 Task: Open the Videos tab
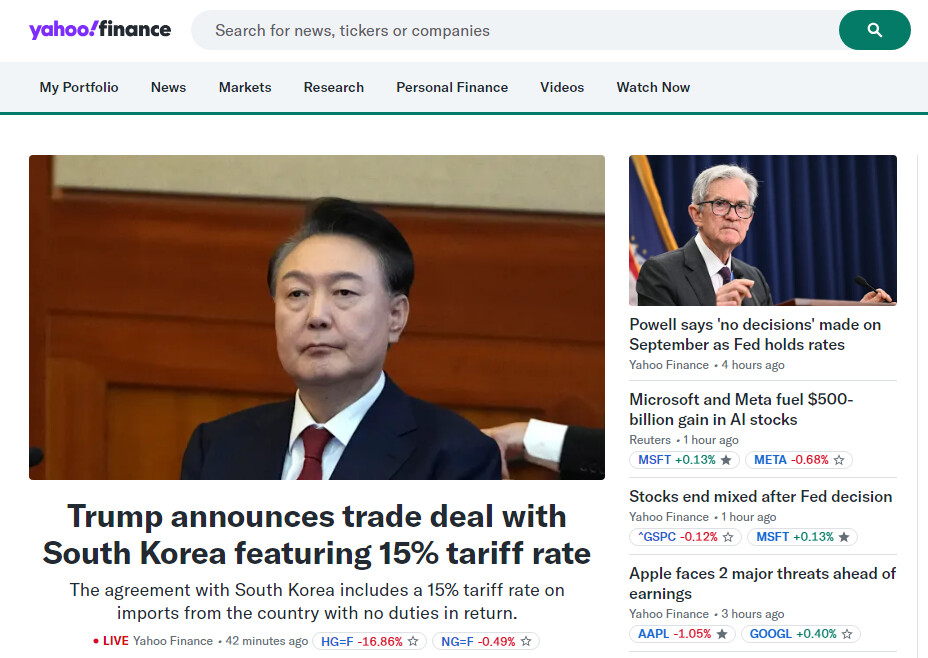[x=562, y=87]
